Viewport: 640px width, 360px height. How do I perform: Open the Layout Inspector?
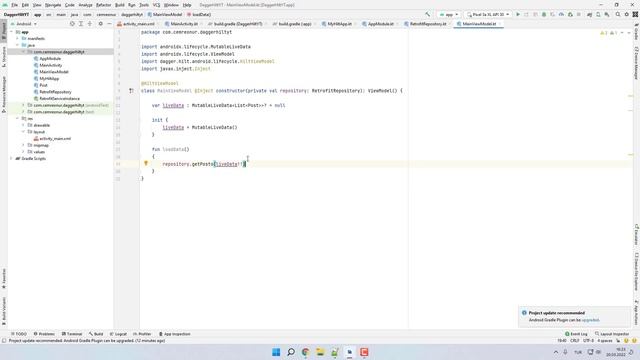click(x=612, y=334)
